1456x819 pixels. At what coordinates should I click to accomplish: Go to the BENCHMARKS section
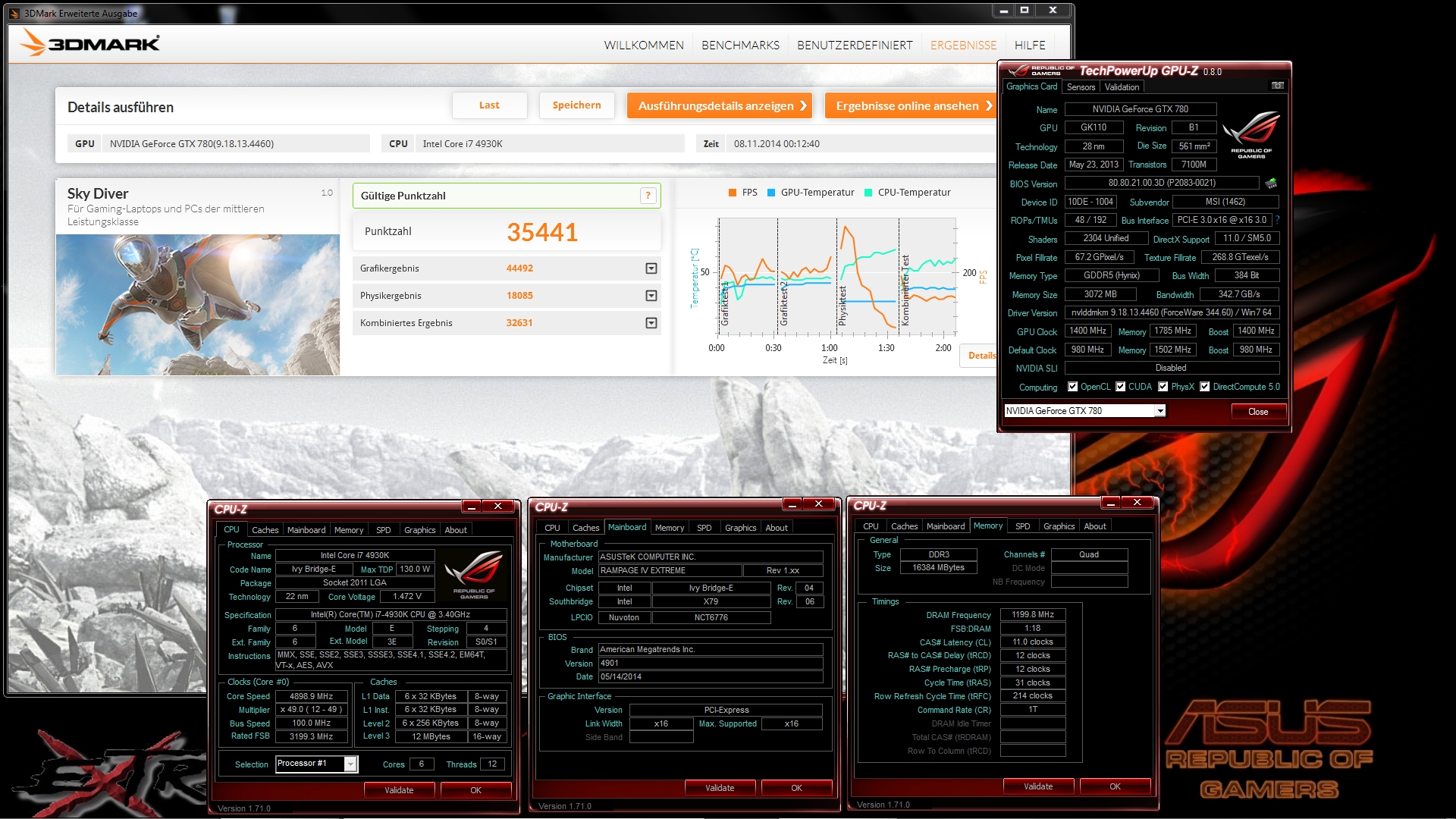point(740,45)
